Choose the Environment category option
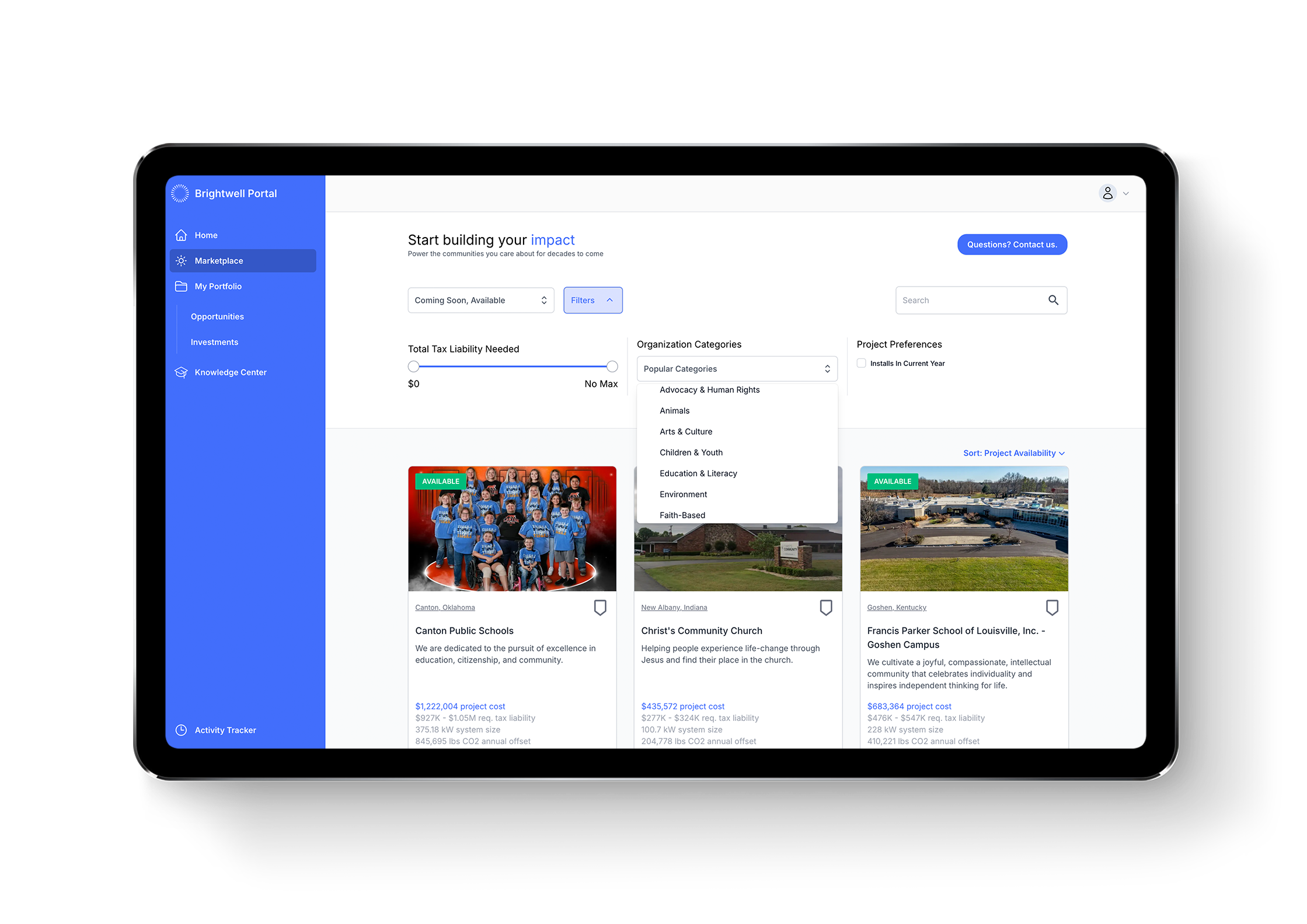The image size is (1307, 924). 683,494
